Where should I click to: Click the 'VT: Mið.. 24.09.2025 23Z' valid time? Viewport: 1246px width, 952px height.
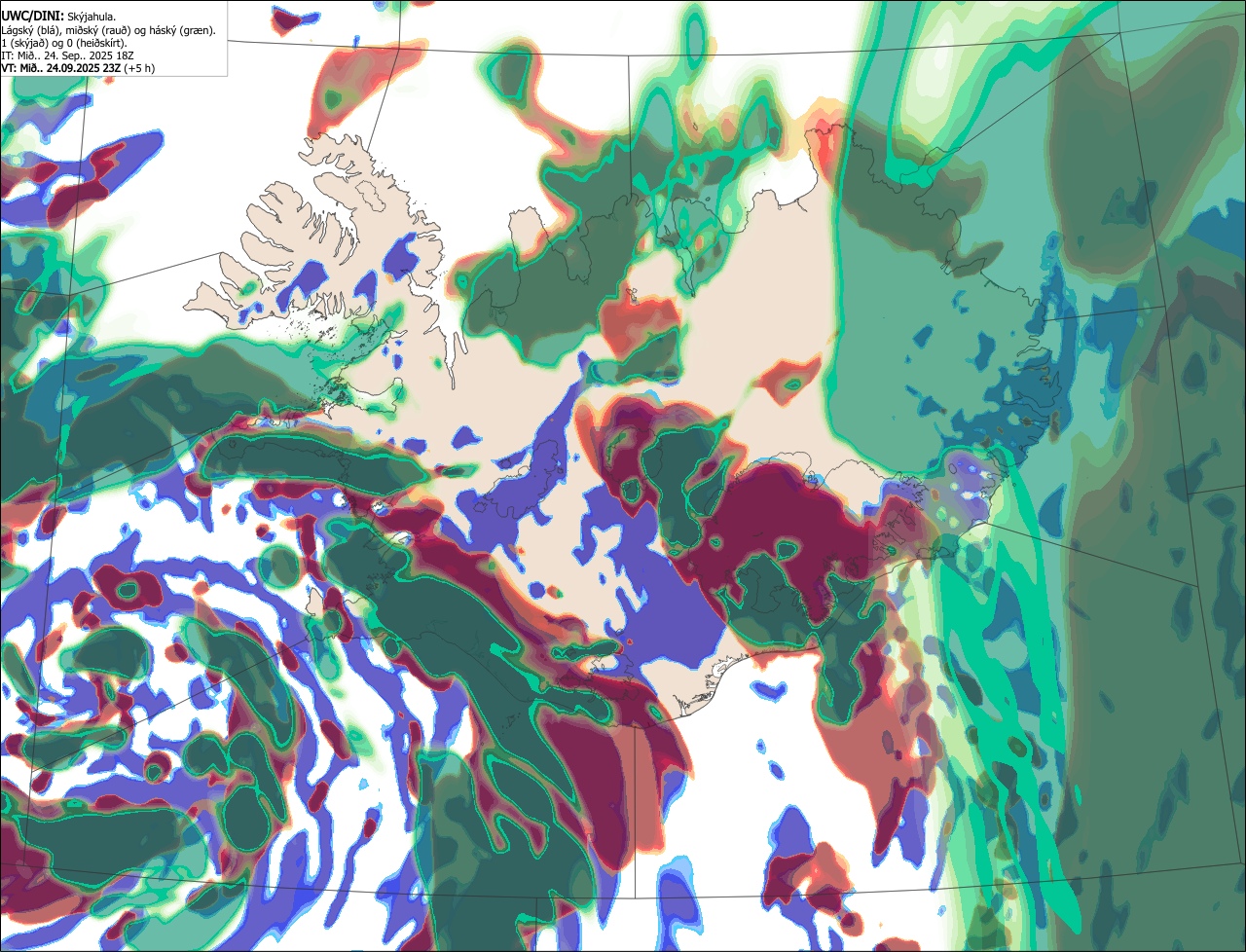[x=60, y=68]
